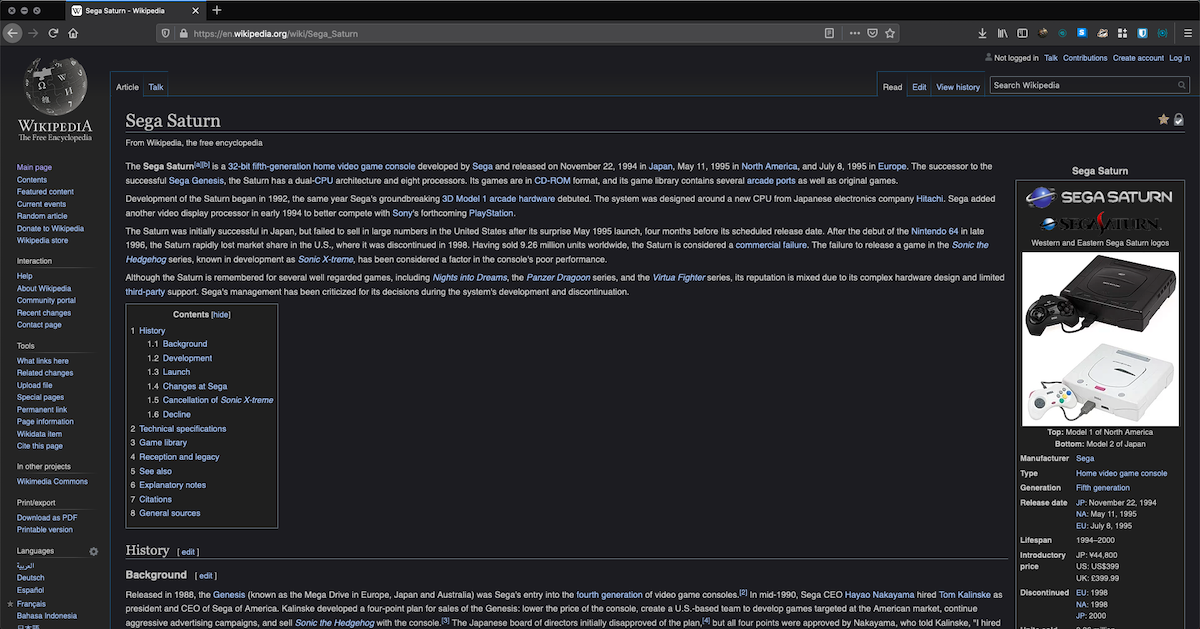Screen dimensions: 1200x629
Task: Open the downloads arrow icon
Action: [983, 33]
